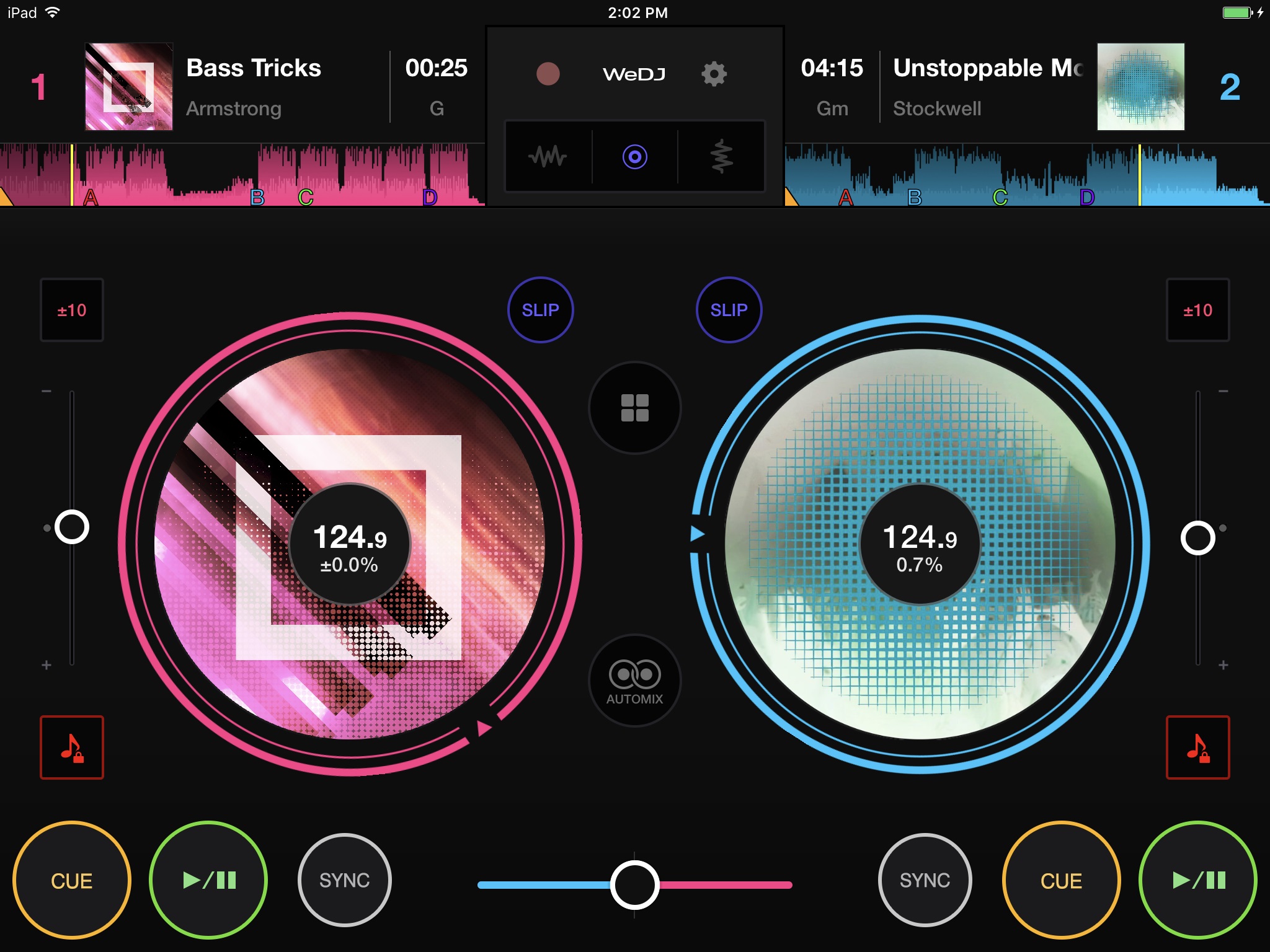The image size is (1270, 952).
Task: Tap the minus end of deck 1 tempo slider
Action: (x=47, y=391)
